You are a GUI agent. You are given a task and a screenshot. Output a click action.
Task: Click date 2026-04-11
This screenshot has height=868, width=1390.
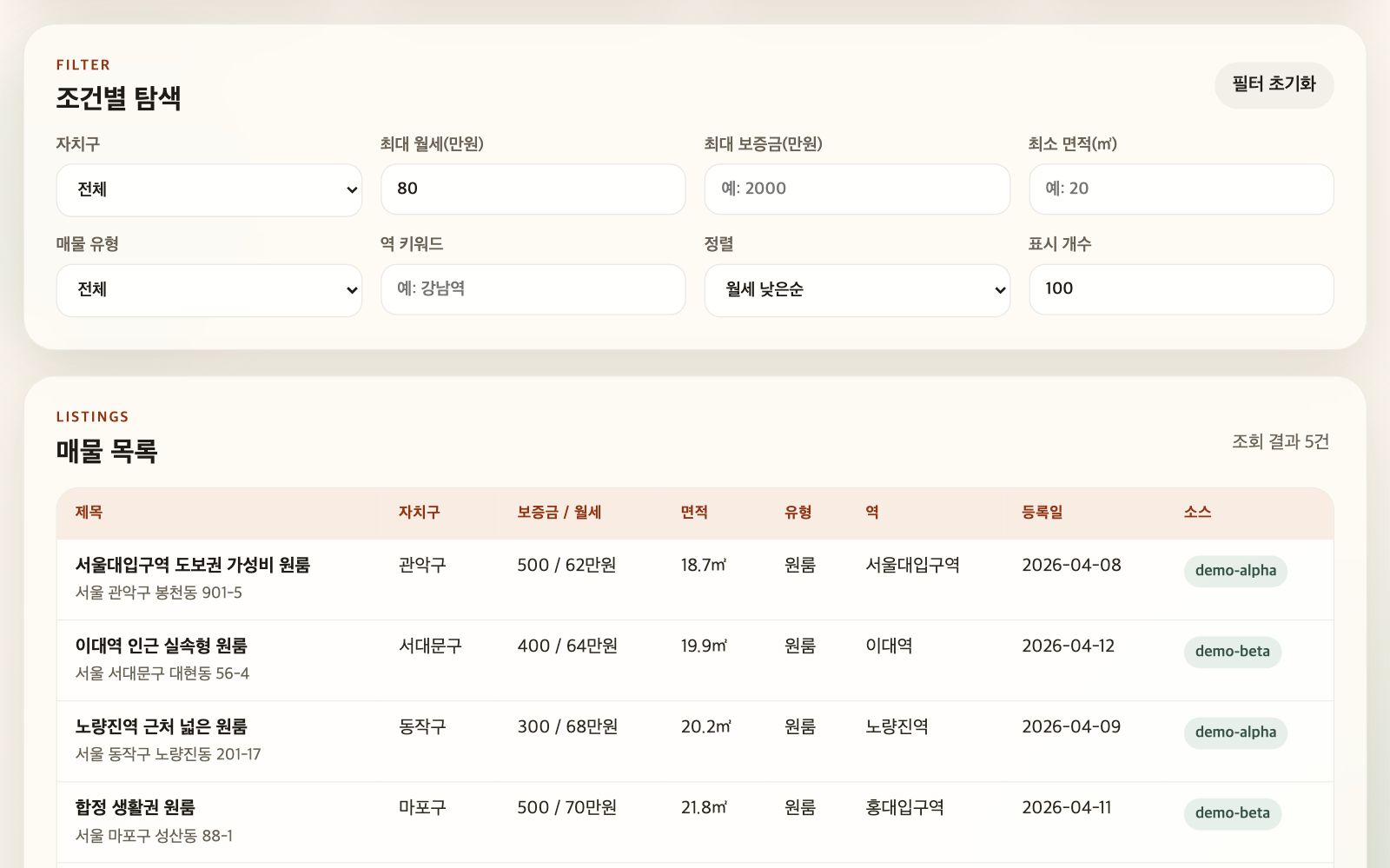click(1066, 807)
